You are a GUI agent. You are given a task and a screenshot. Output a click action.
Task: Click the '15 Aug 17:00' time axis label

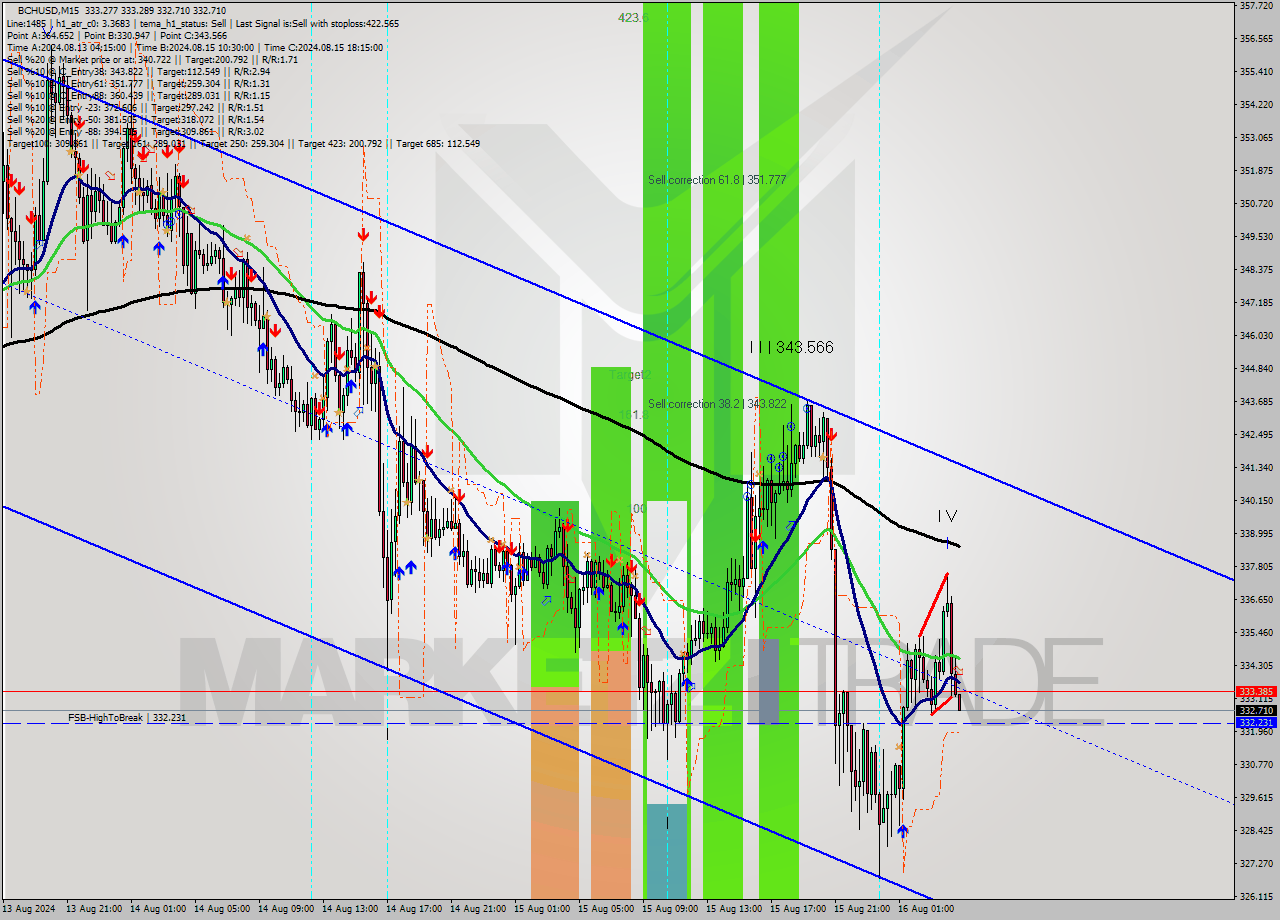click(x=797, y=909)
